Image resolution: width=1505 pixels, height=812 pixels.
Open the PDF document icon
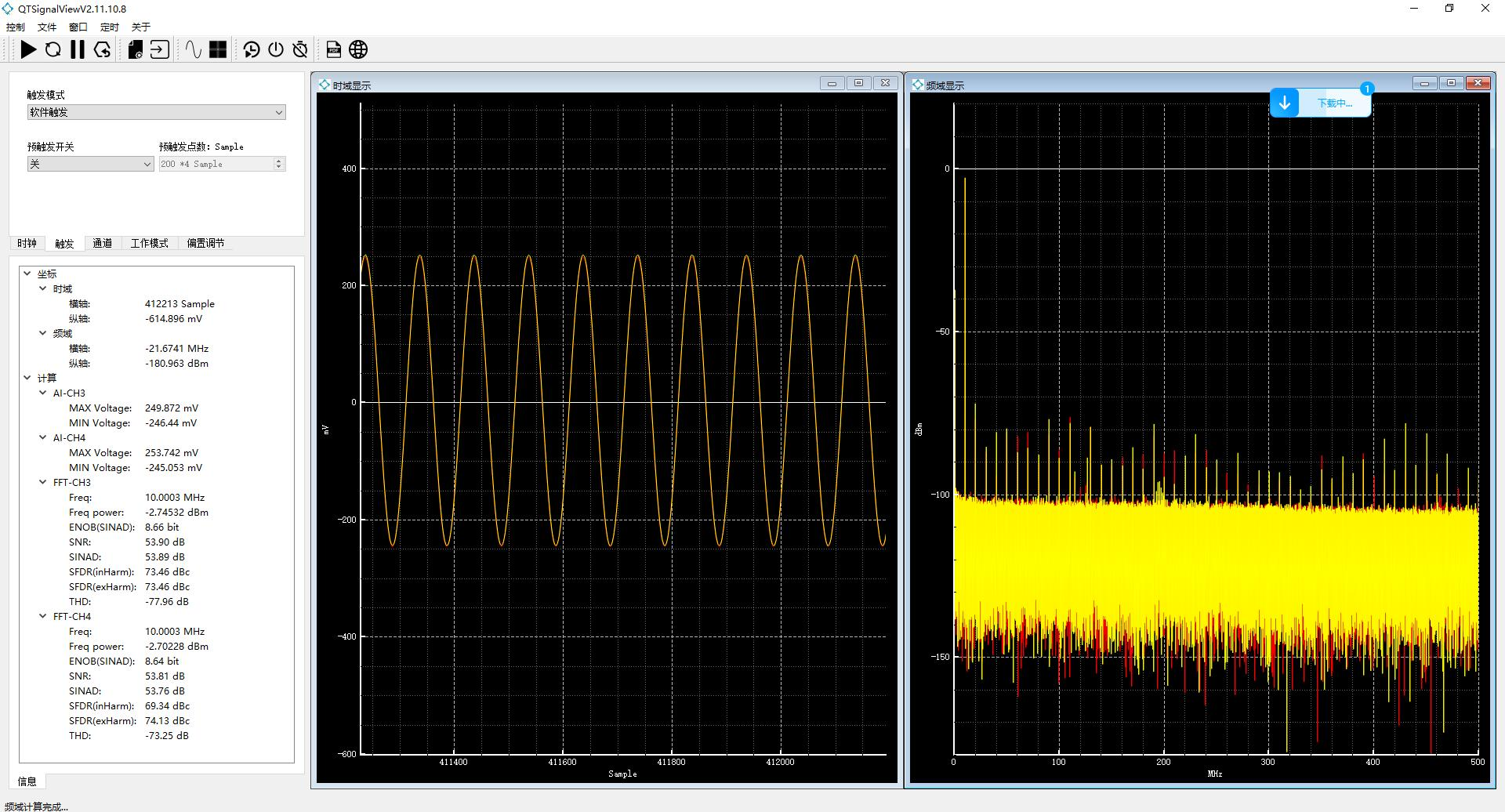[334, 49]
